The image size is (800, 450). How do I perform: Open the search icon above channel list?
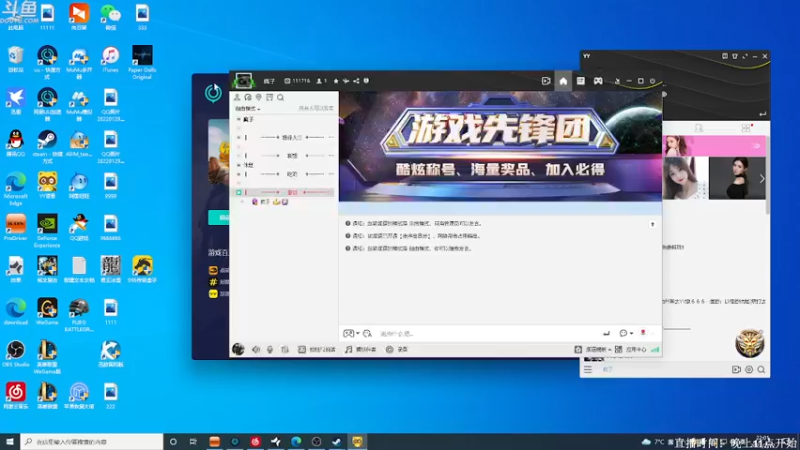pyautogui.click(x=281, y=97)
